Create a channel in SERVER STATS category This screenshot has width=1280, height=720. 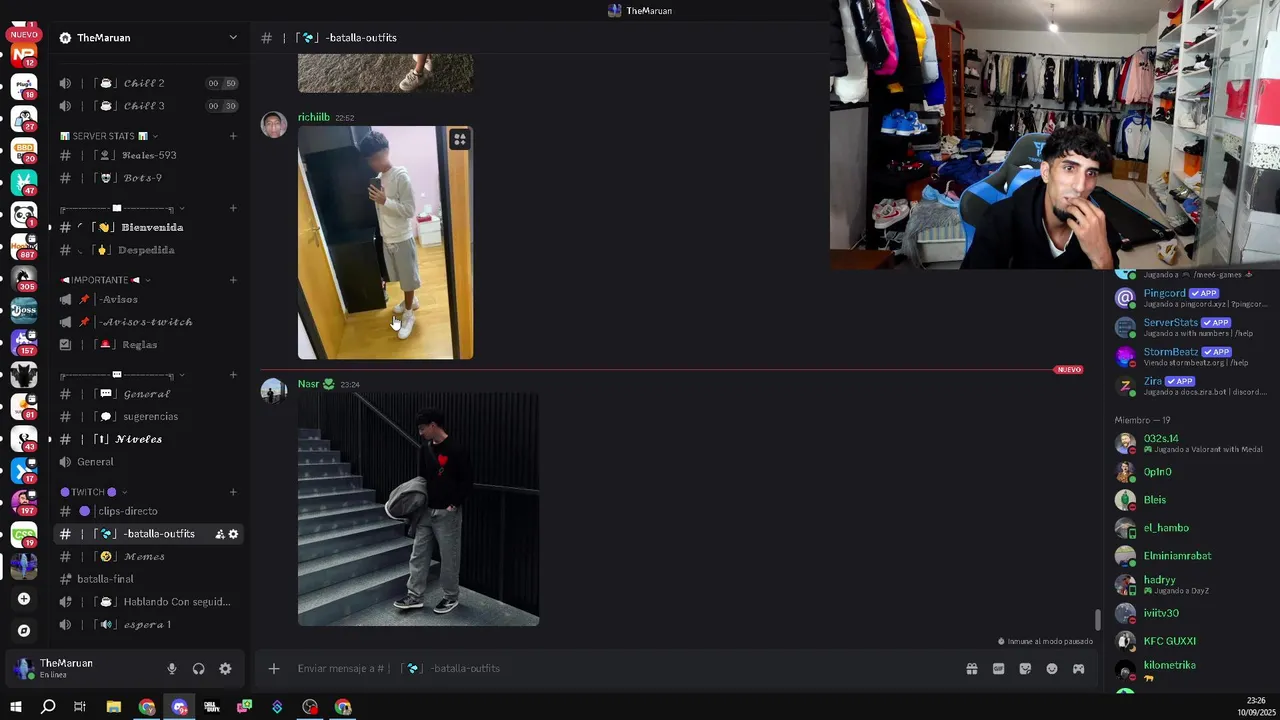233,136
